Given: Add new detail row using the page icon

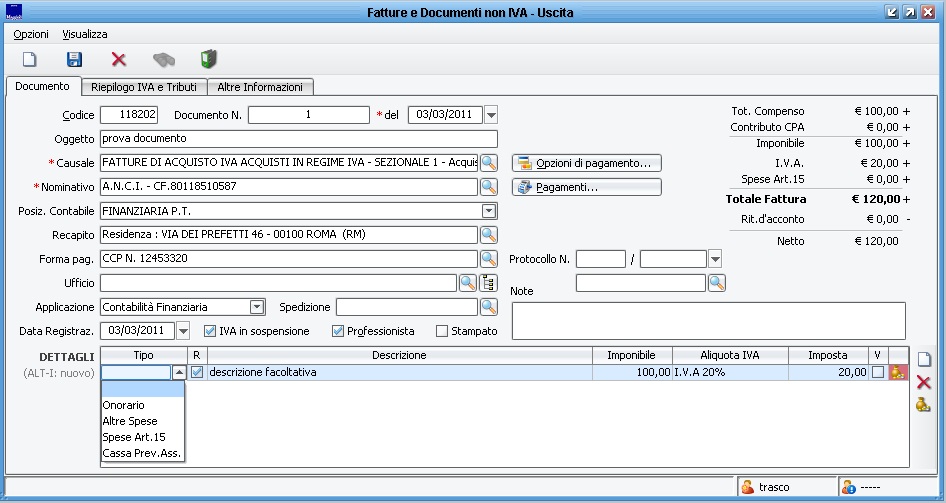Looking at the screenshot, I should [923, 359].
